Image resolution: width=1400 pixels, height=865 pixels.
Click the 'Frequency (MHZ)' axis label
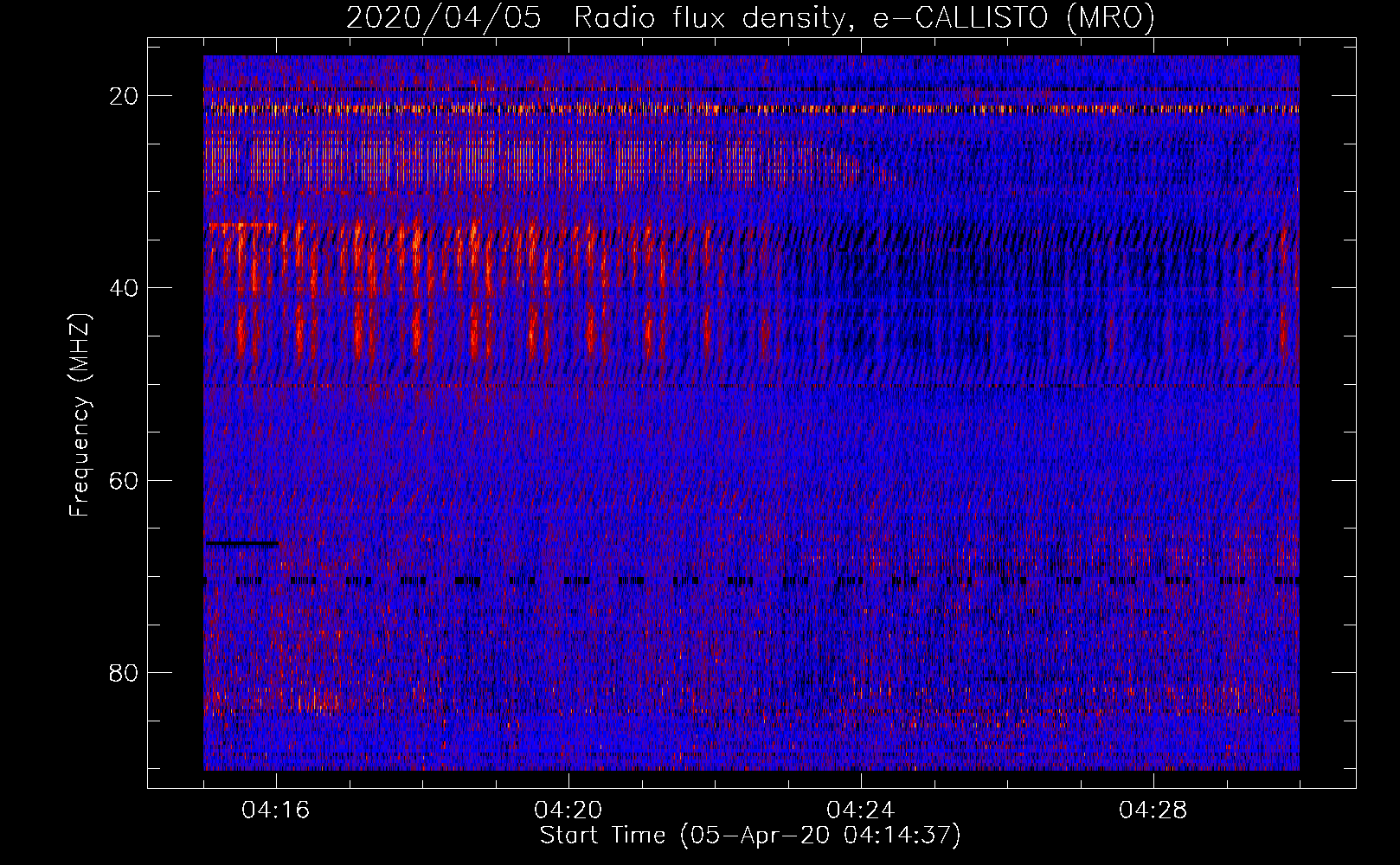(80, 415)
